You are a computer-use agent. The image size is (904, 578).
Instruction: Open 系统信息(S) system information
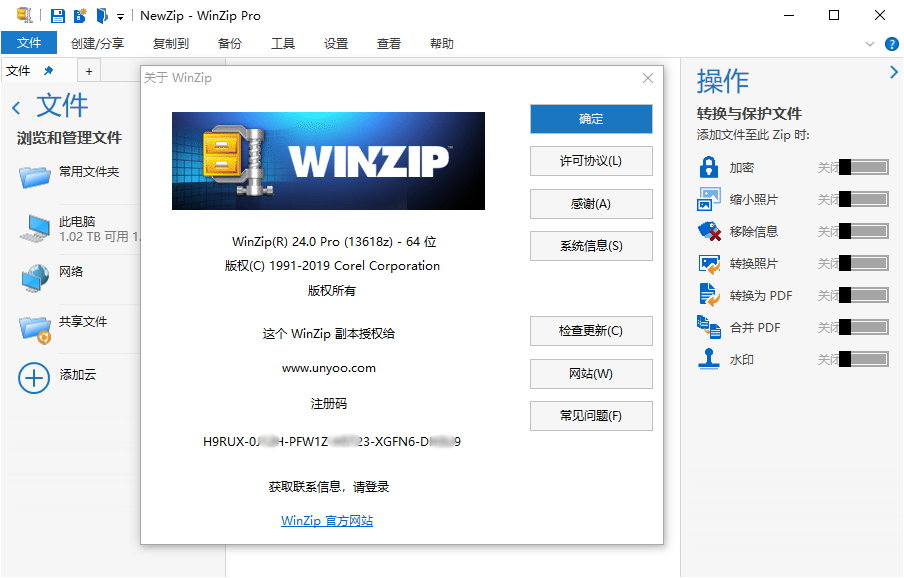pyautogui.click(x=591, y=246)
